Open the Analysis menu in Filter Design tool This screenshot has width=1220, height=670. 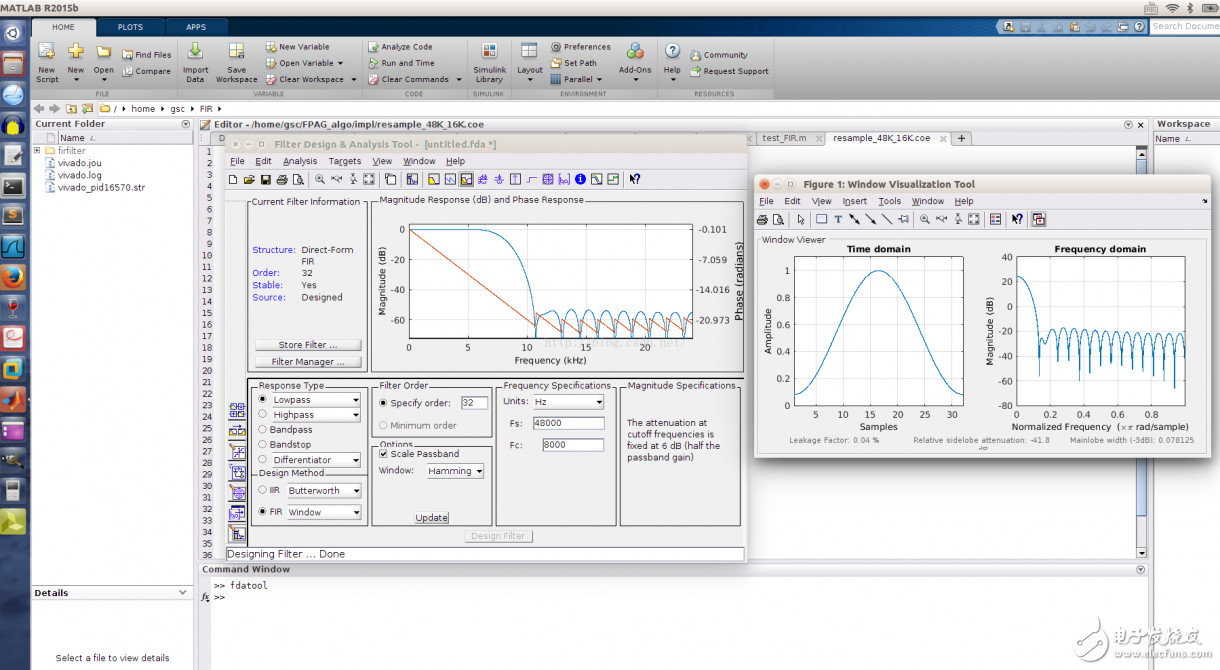[299, 161]
